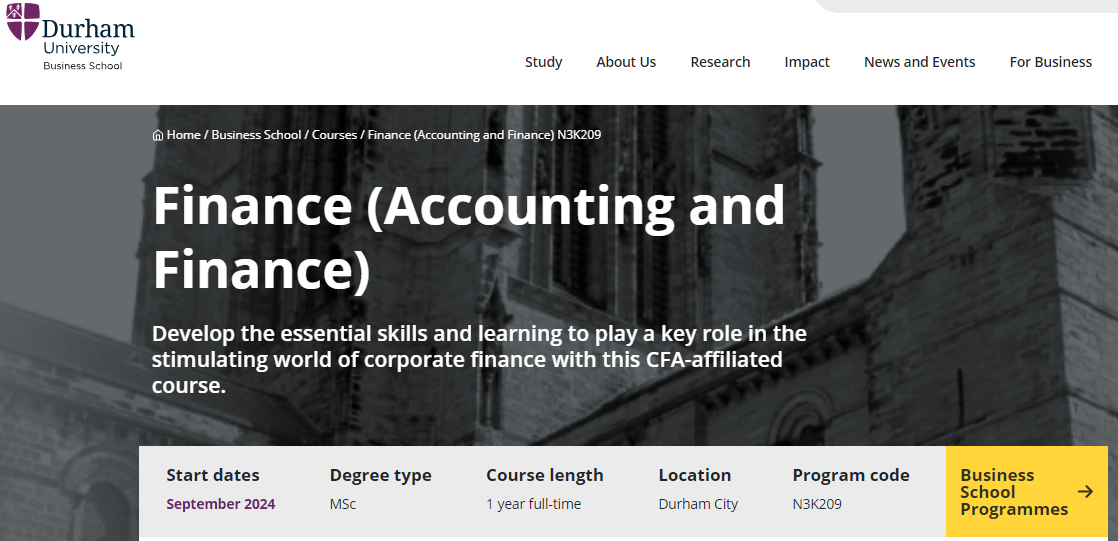Click the Home breadcrumb link
This screenshot has width=1118, height=541.
184,135
